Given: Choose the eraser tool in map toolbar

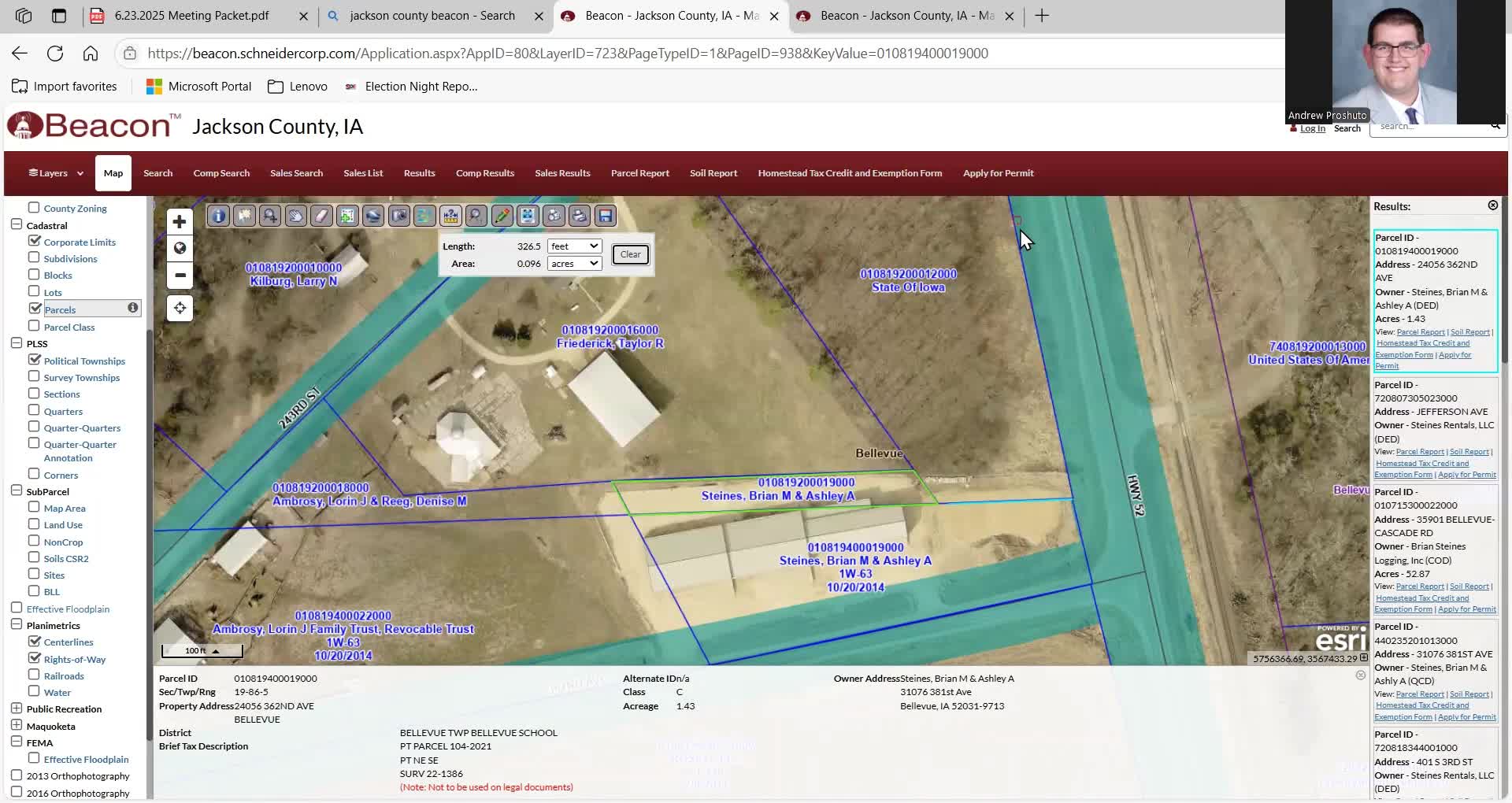Looking at the screenshot, I should pyautogui.click(x=321, y=216).
